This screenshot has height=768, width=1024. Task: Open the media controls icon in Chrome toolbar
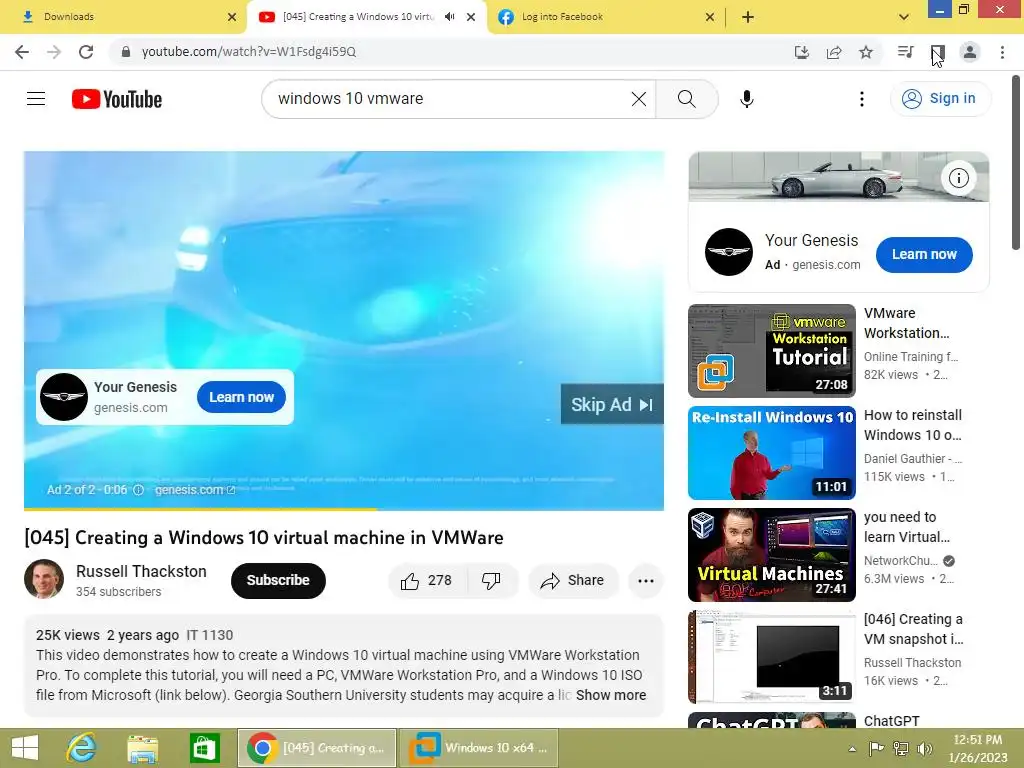[x=905, y=52]
